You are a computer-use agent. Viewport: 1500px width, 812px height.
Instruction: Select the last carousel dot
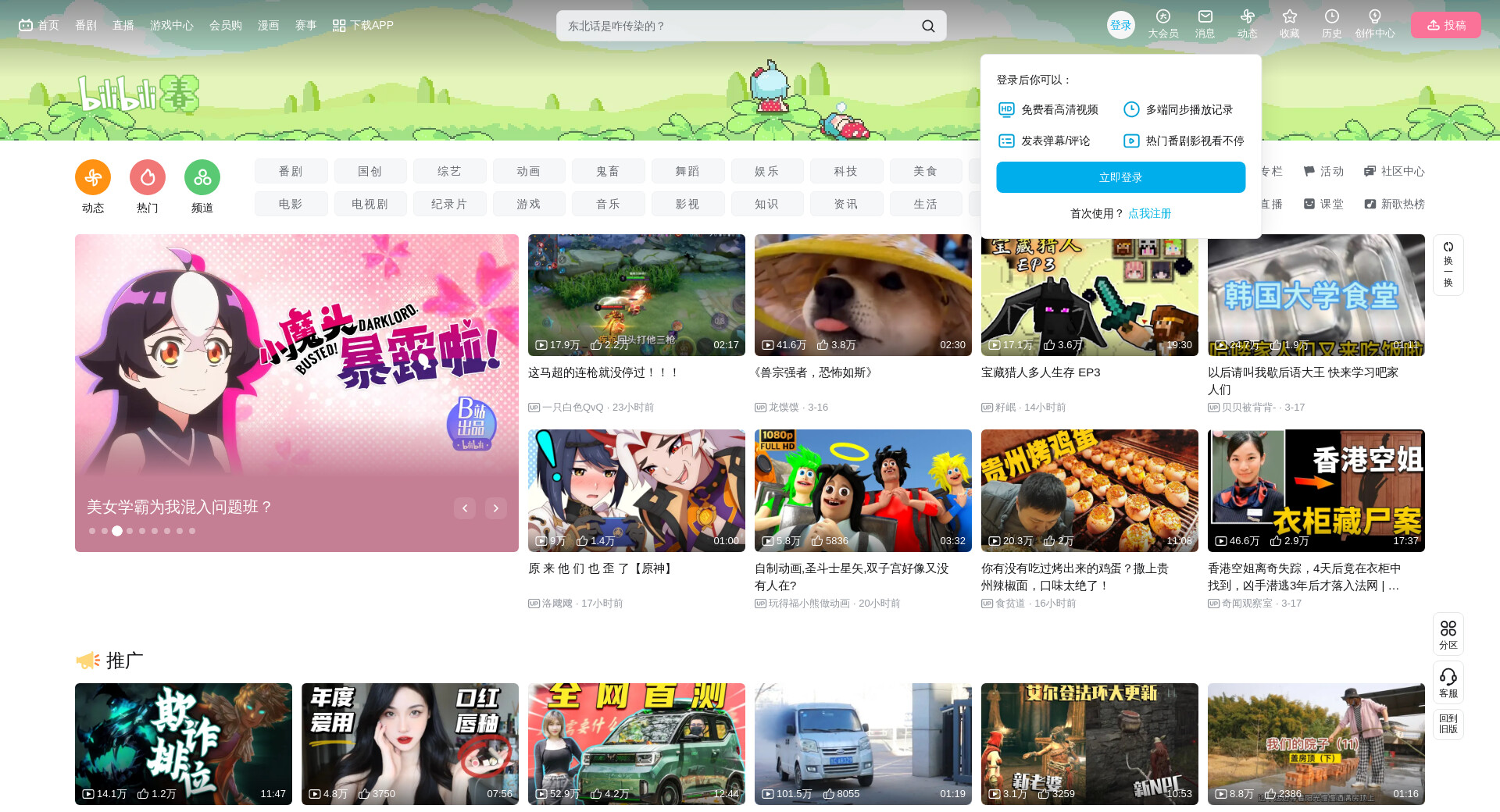(x=192, y=531)
